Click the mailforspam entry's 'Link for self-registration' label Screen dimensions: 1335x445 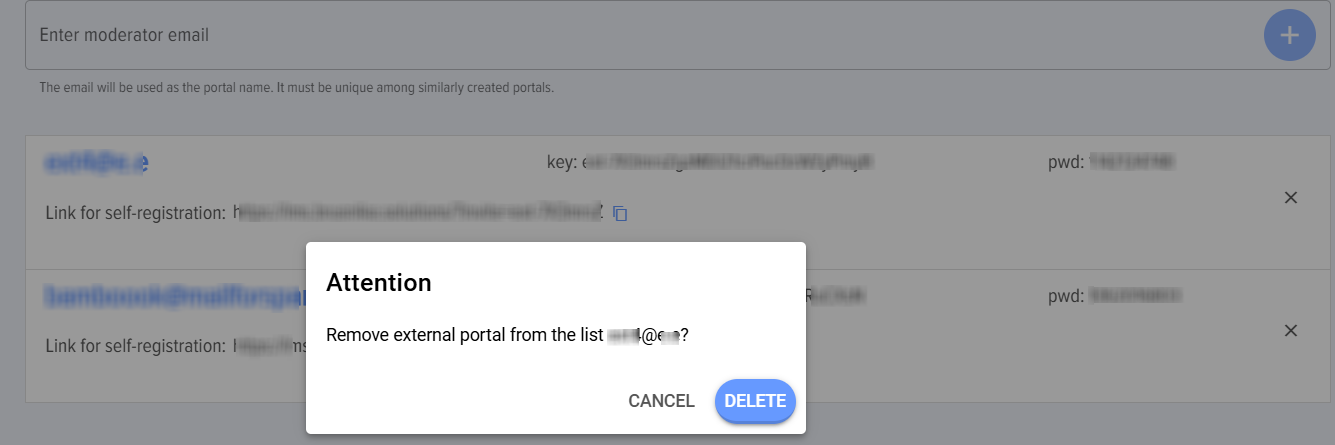coord(136,346)
